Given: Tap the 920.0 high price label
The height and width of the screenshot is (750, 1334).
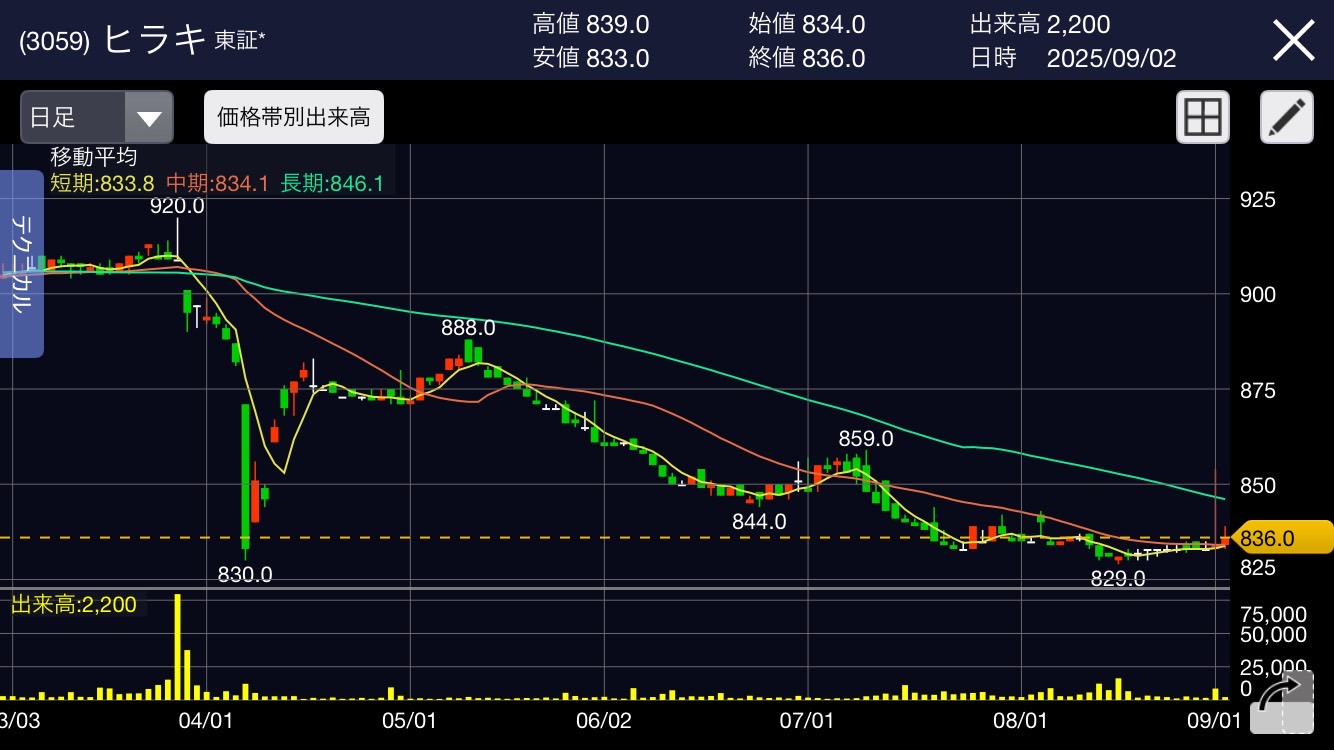Looking at the screenshot, I should pos(177,206).
